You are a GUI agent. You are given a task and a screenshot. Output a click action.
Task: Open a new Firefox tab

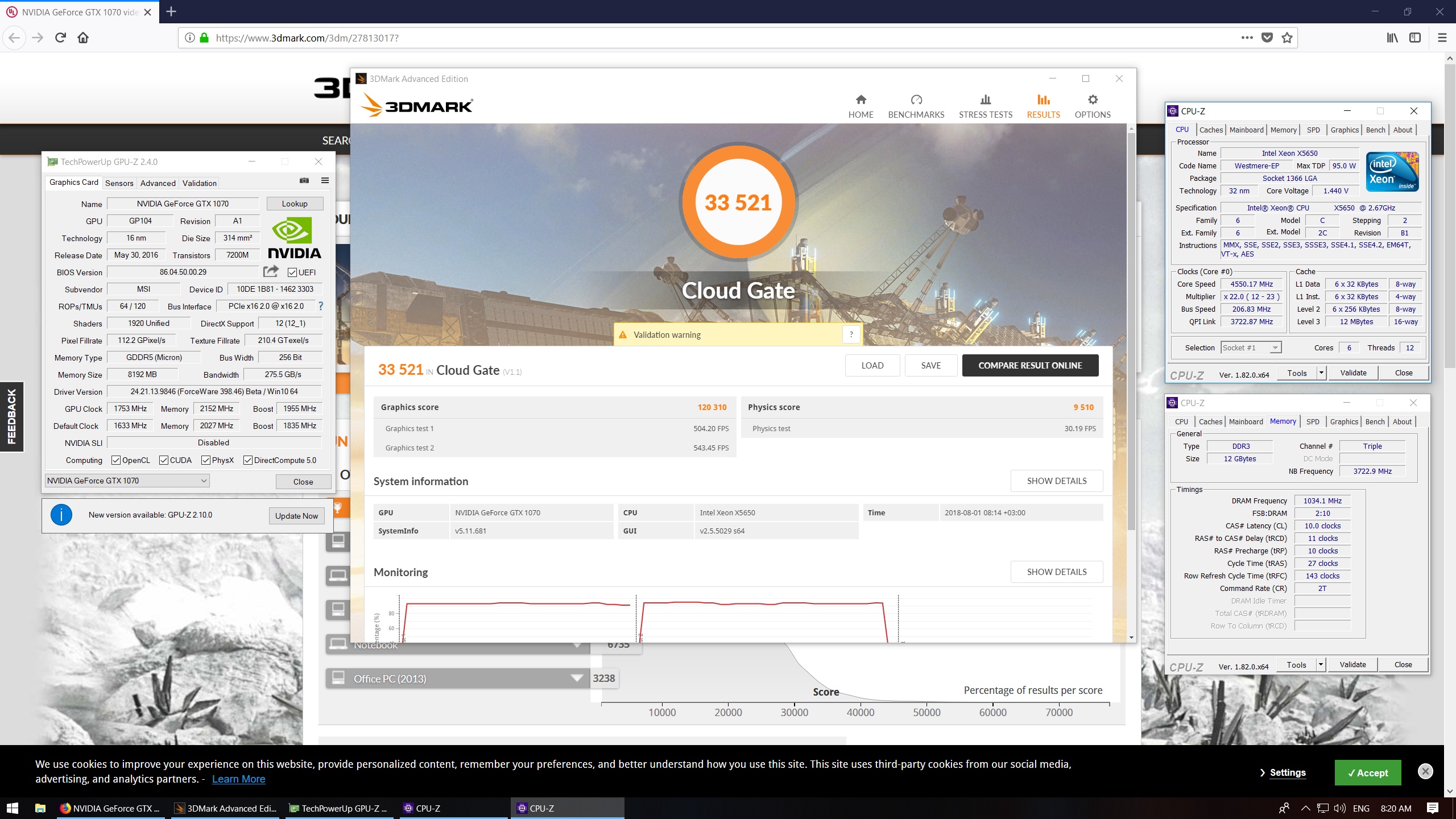pos(171,11)
